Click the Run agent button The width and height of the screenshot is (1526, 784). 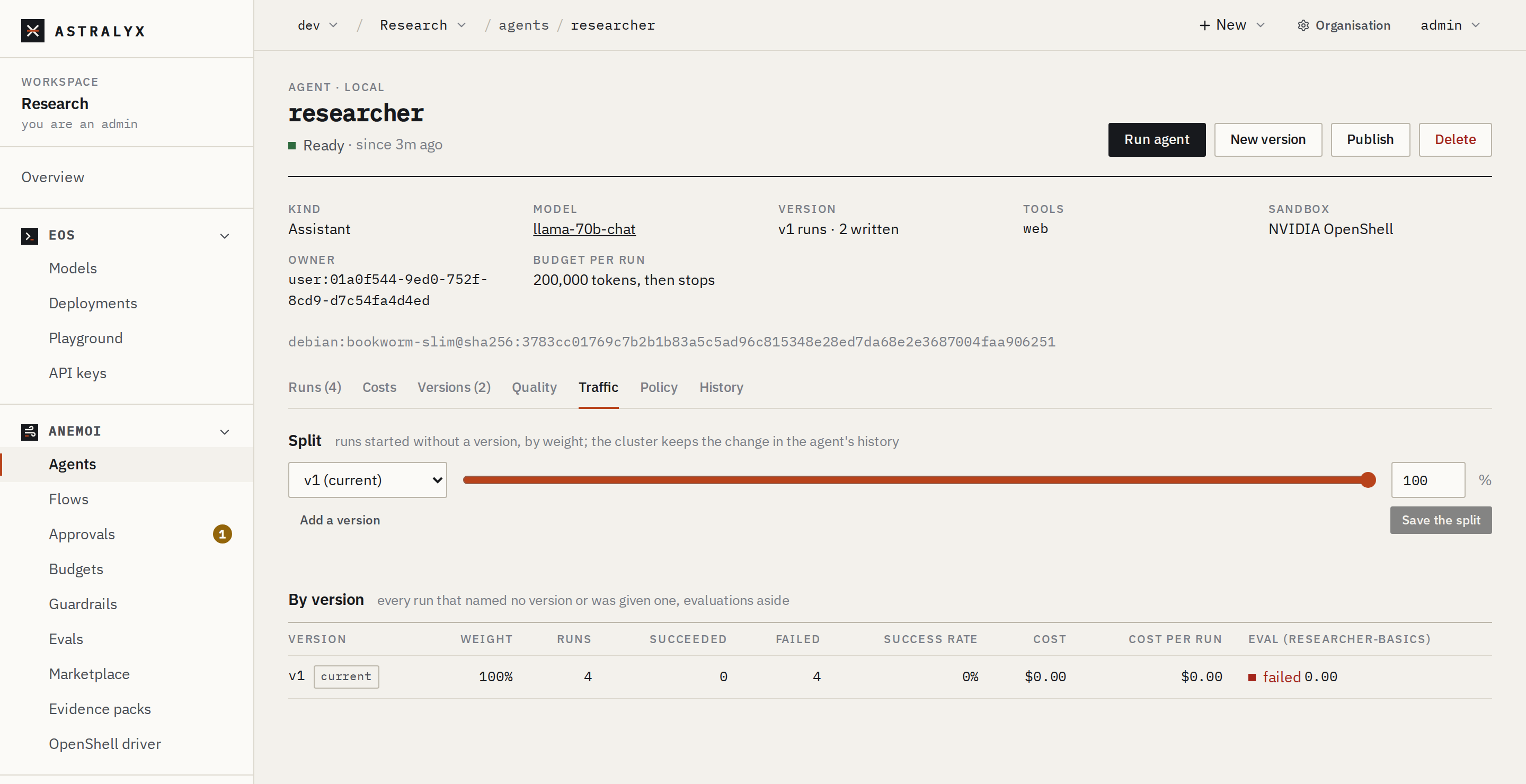1156,140
